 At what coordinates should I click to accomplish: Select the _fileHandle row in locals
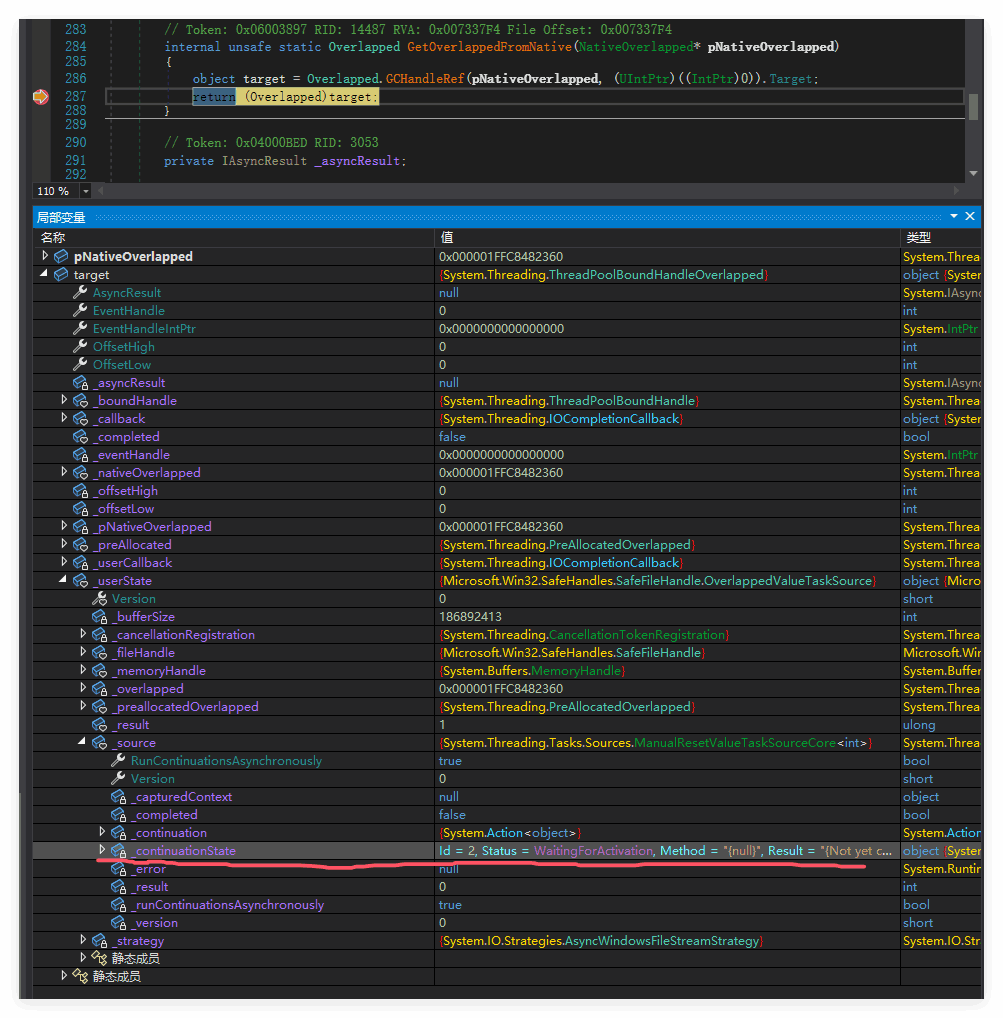pyautogui.click(x=145, y=653)
